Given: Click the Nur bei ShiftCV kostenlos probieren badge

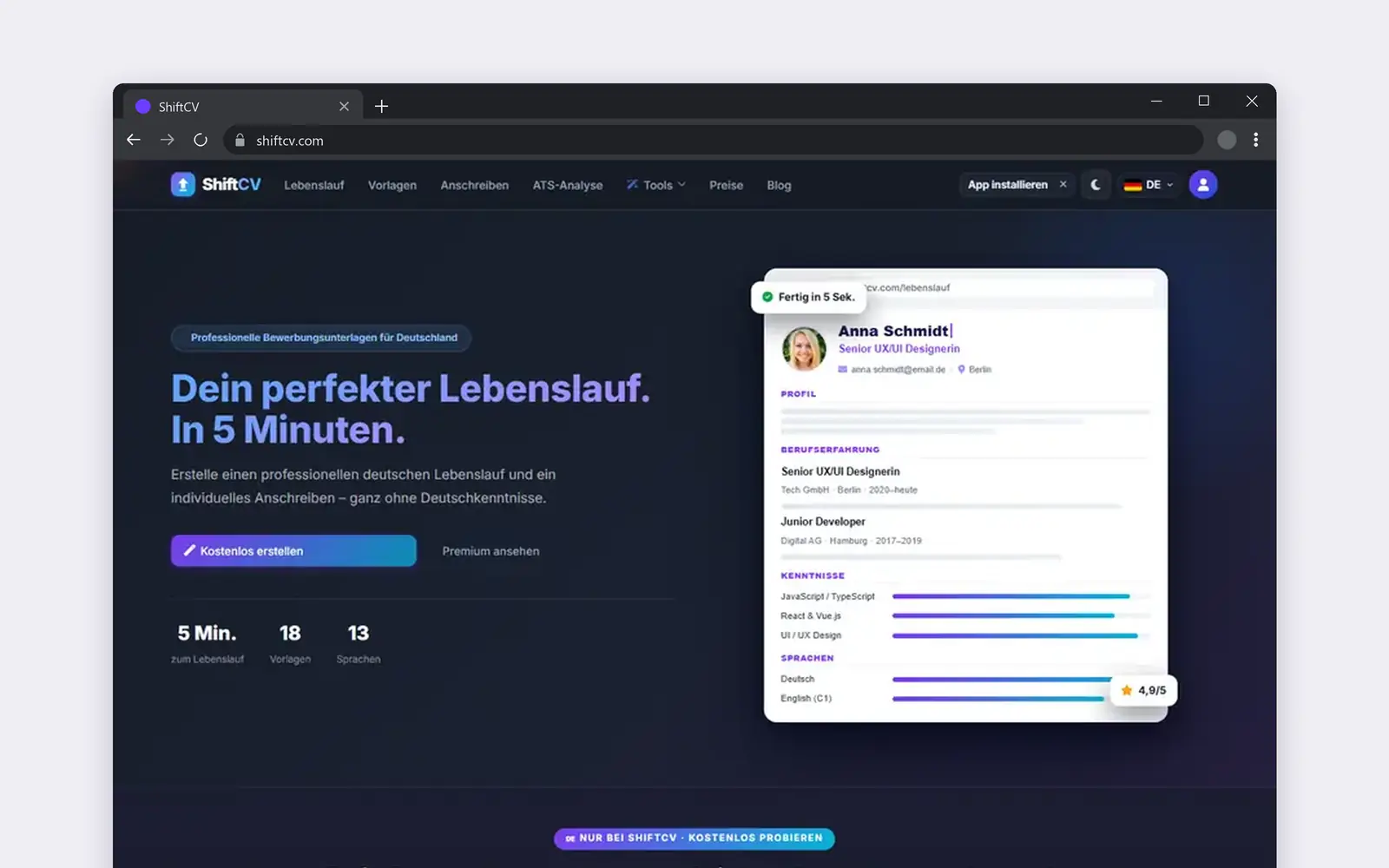Looking at the screenshot, I should click(694, 838).
